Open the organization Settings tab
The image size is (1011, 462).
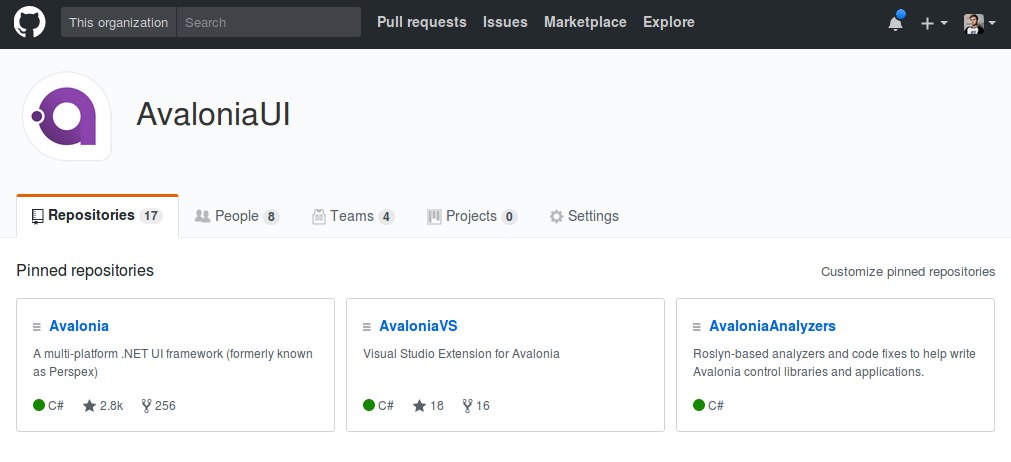click(x=584, y=217)
